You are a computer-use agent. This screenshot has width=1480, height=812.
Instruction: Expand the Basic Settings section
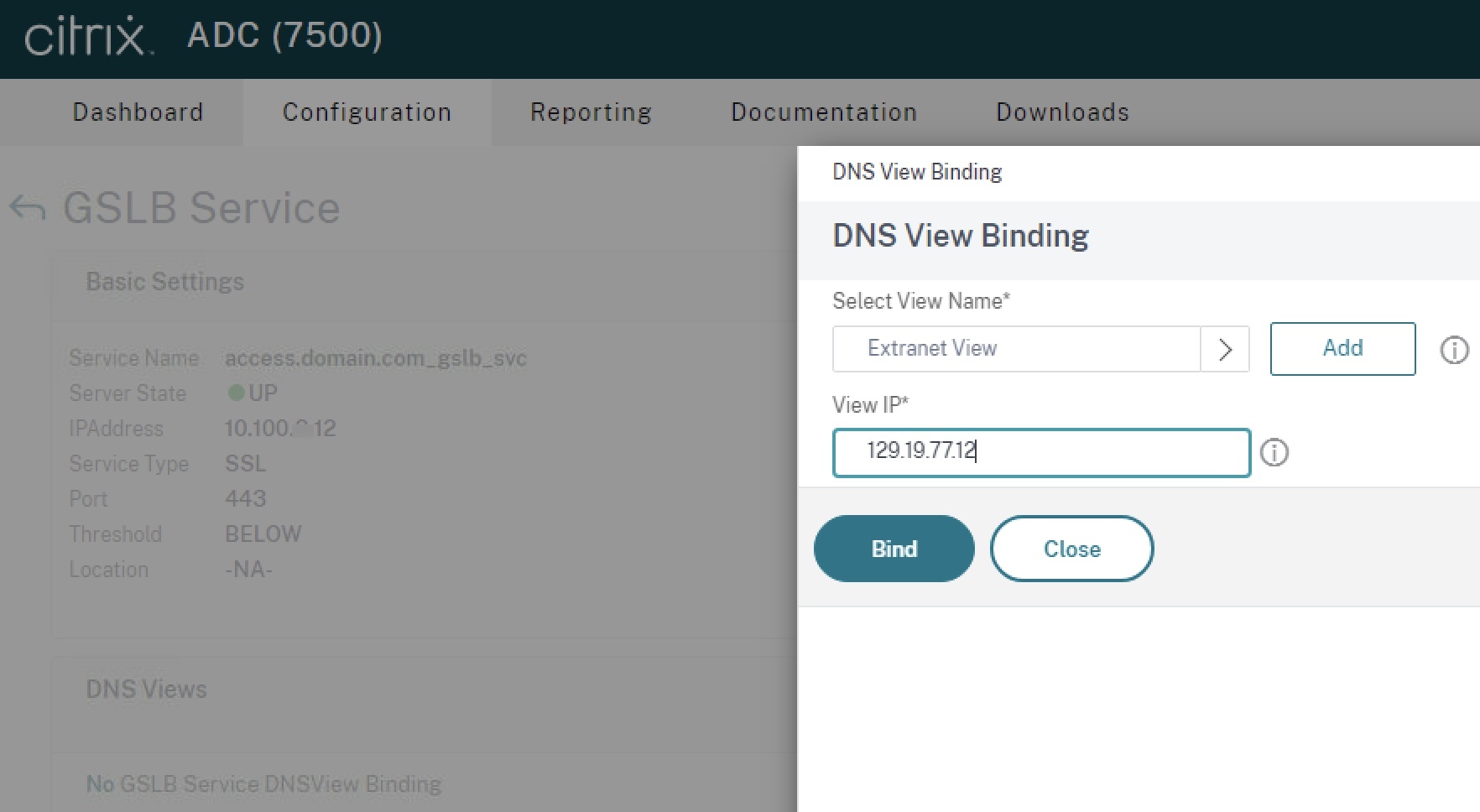165,282
